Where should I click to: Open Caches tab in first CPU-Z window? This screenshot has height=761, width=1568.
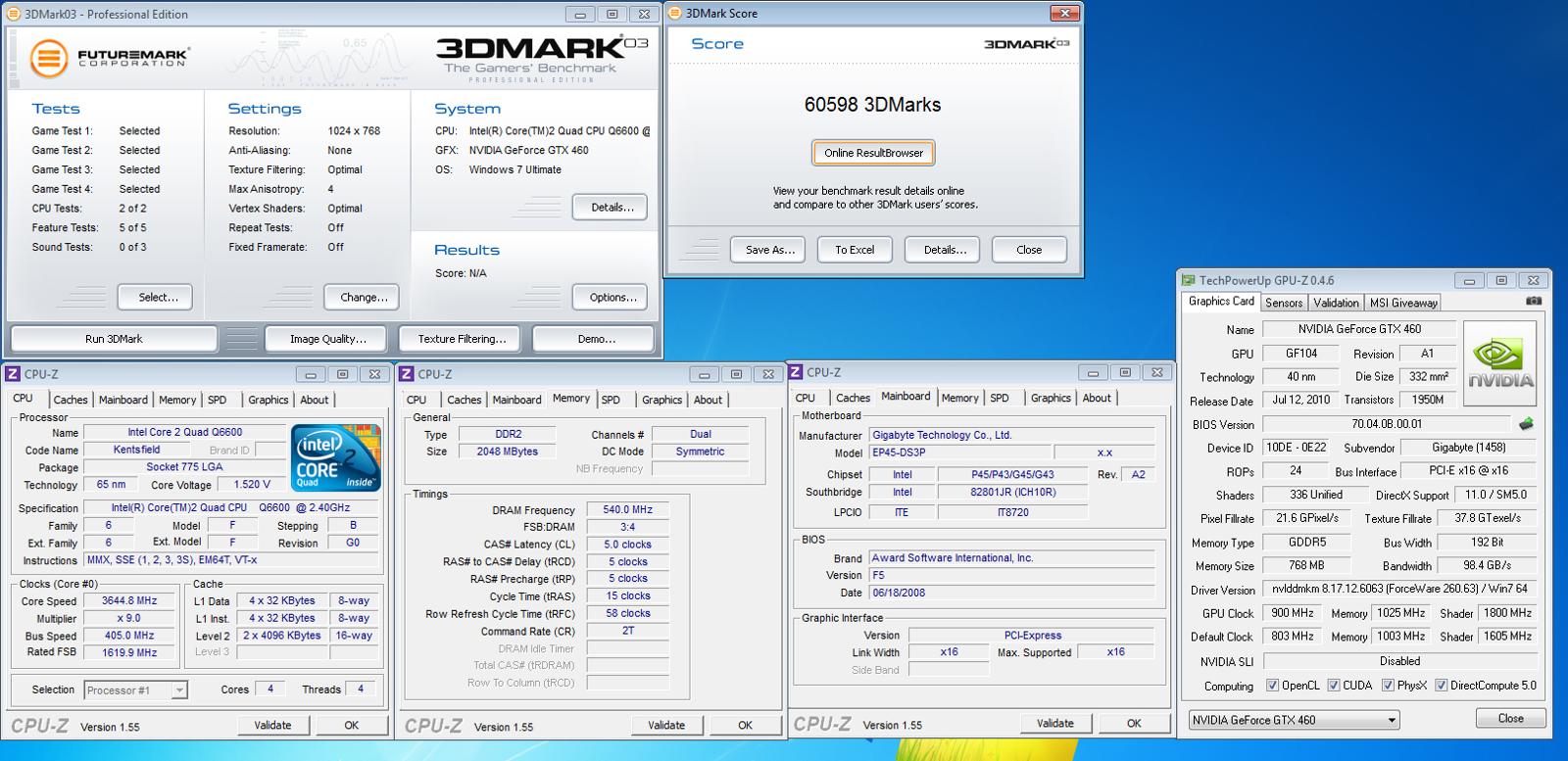pyautogui.click(x=71, y=400)
